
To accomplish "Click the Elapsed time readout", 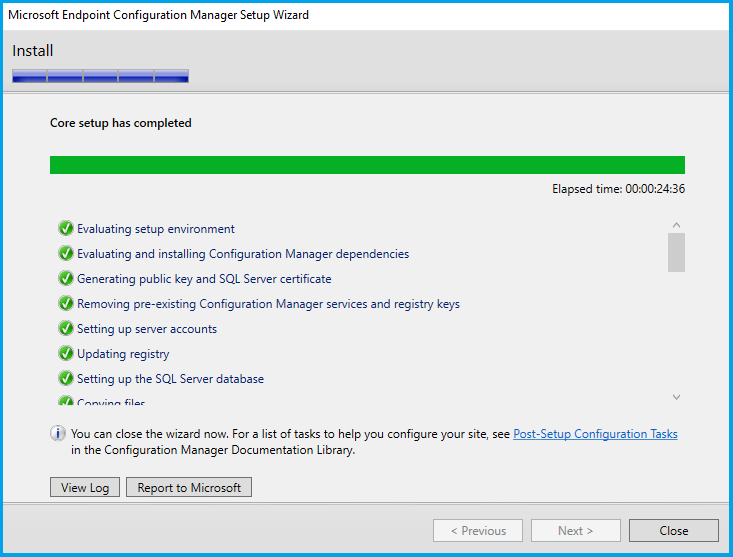I will 618,188.
